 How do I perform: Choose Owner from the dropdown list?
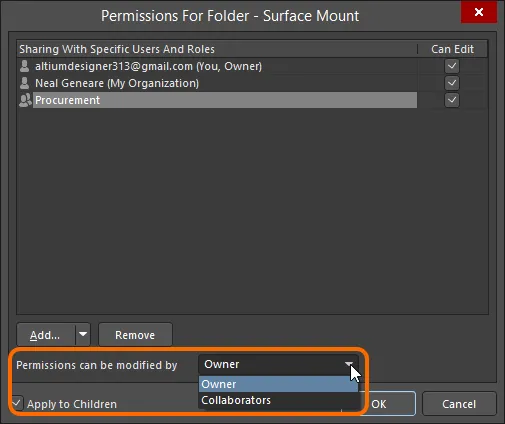[278, 384]
